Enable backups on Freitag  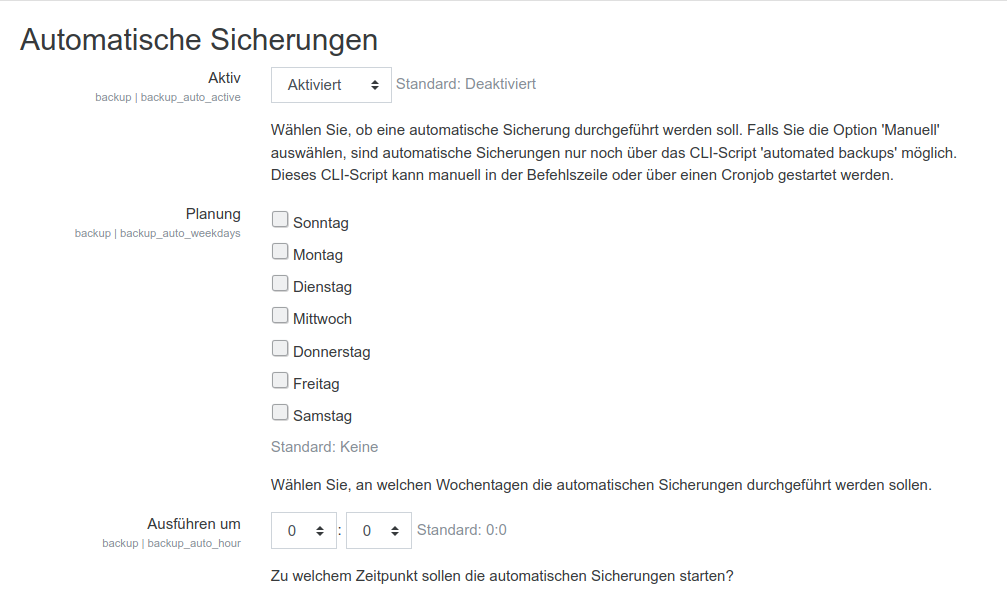(x=280, y=381)
